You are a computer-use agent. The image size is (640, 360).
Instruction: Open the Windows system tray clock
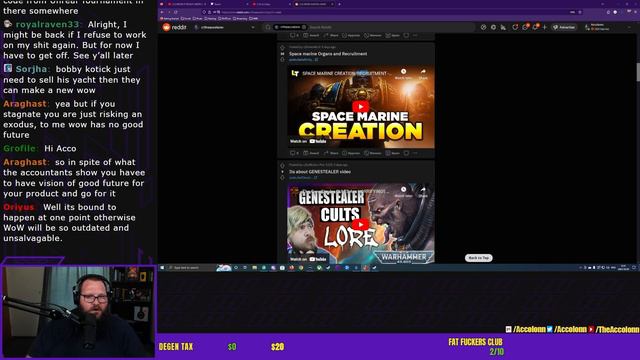623,268
